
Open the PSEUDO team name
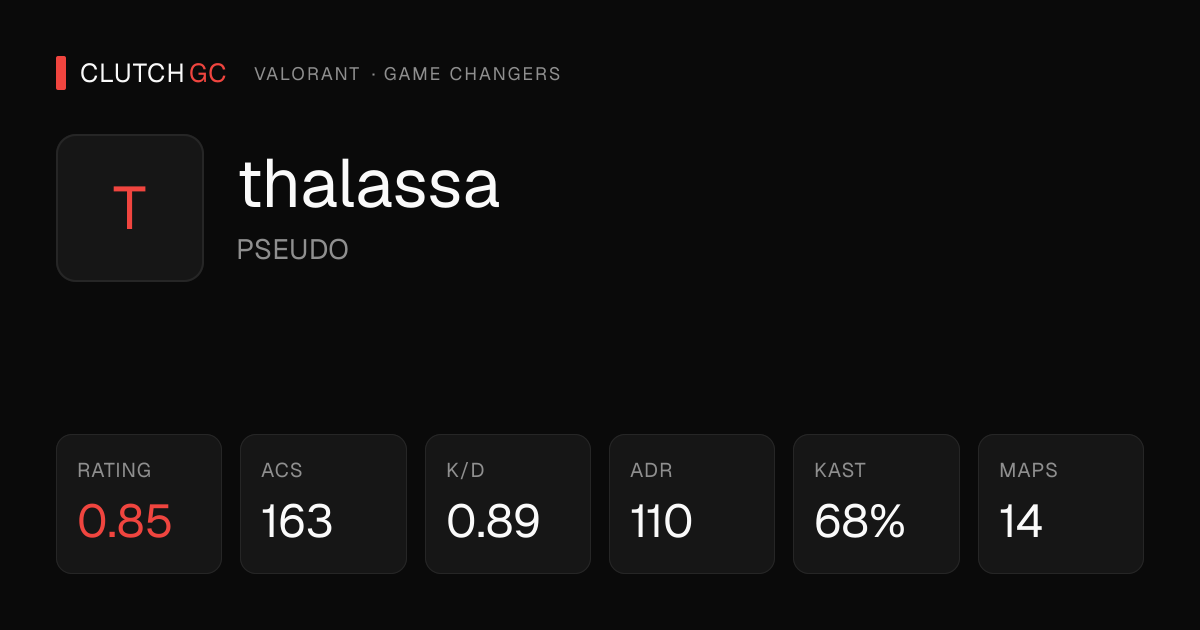point(292,250)
